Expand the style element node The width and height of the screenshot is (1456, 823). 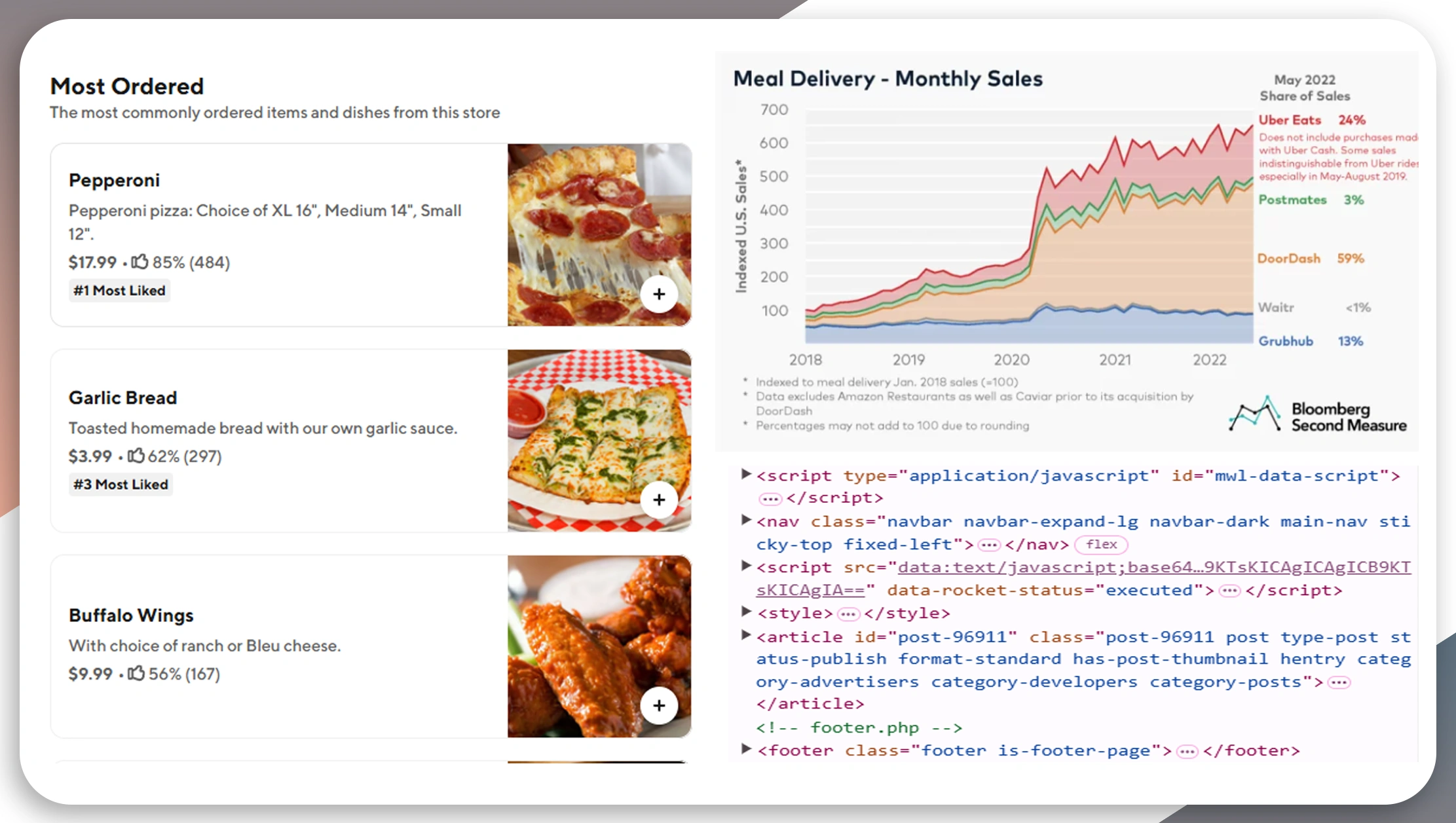coord(745,612)
